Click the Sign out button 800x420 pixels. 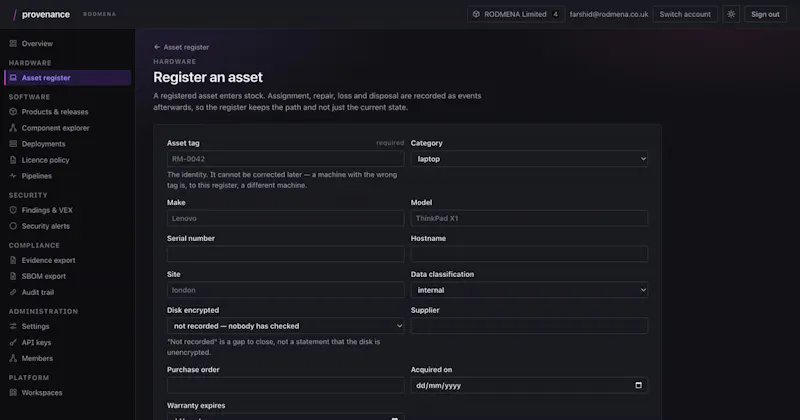(765, 14)
